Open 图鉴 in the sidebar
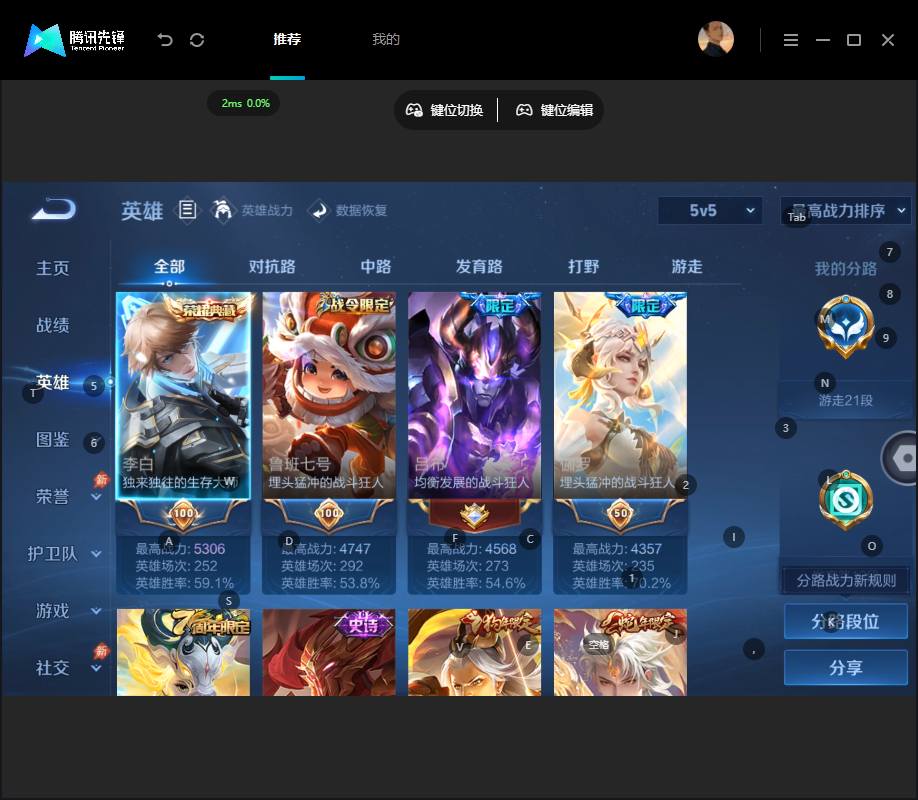This screenshot has width=918, height=800. [53, 439]
